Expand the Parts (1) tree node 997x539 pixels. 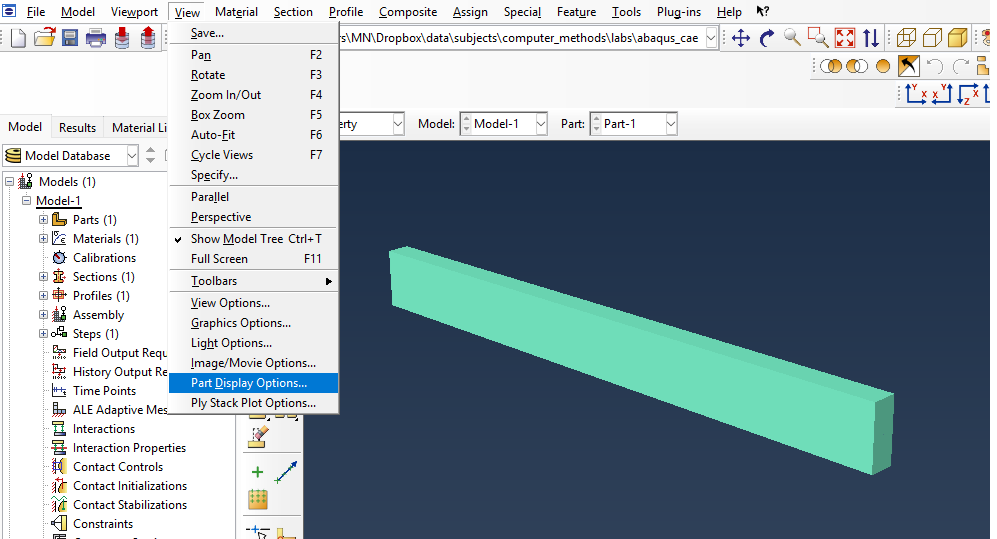43,220
